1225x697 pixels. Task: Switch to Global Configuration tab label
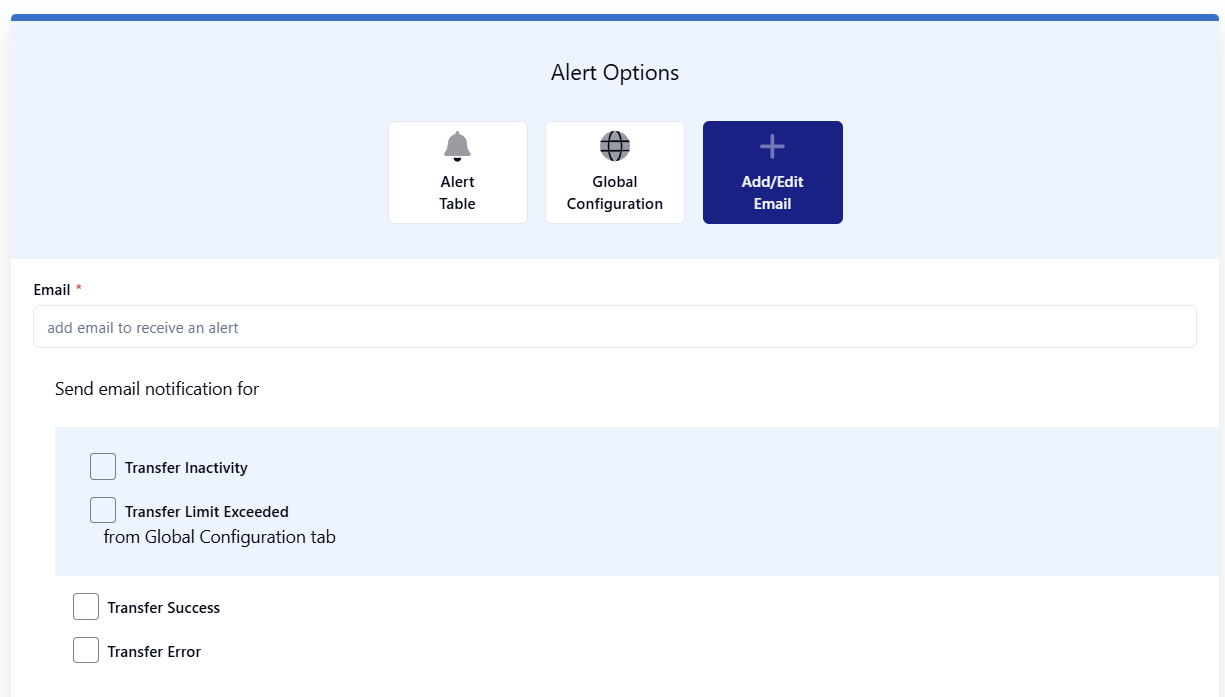pyautogui.click(x=615, y=193)
